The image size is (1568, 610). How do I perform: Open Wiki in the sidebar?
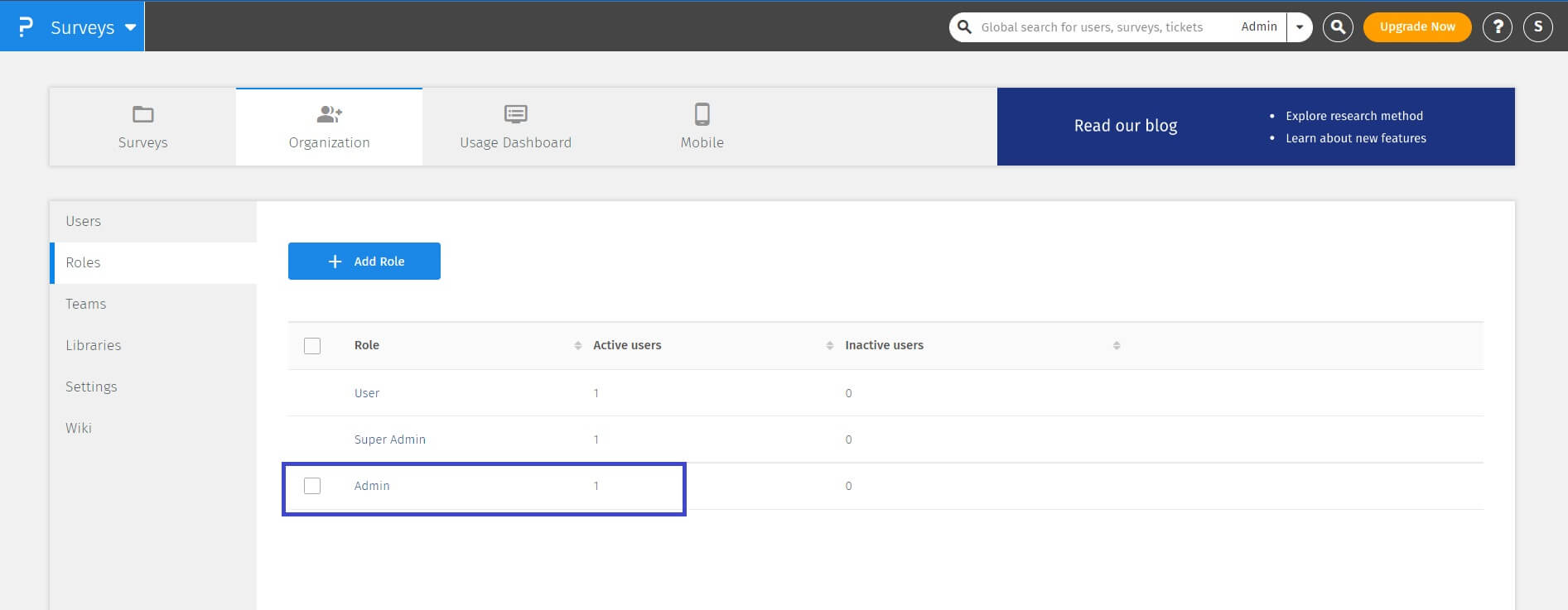153,429
